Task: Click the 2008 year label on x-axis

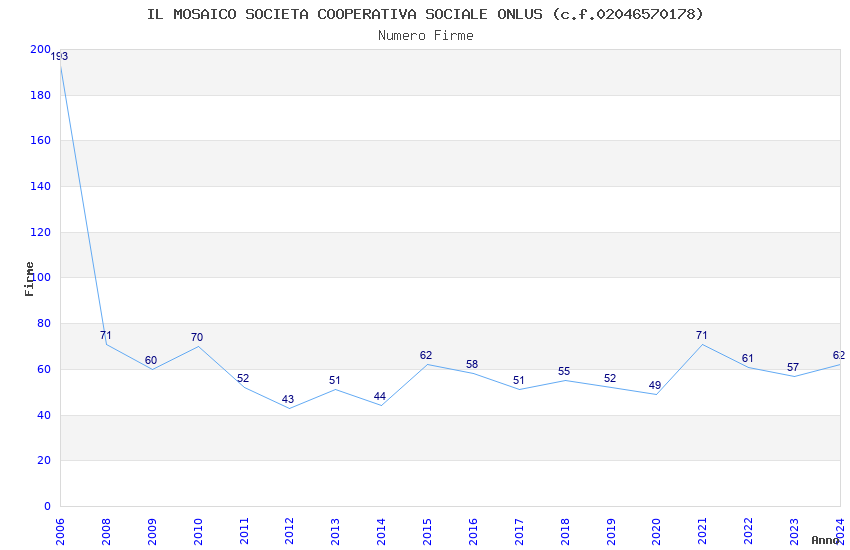Action: click(106, 532)
